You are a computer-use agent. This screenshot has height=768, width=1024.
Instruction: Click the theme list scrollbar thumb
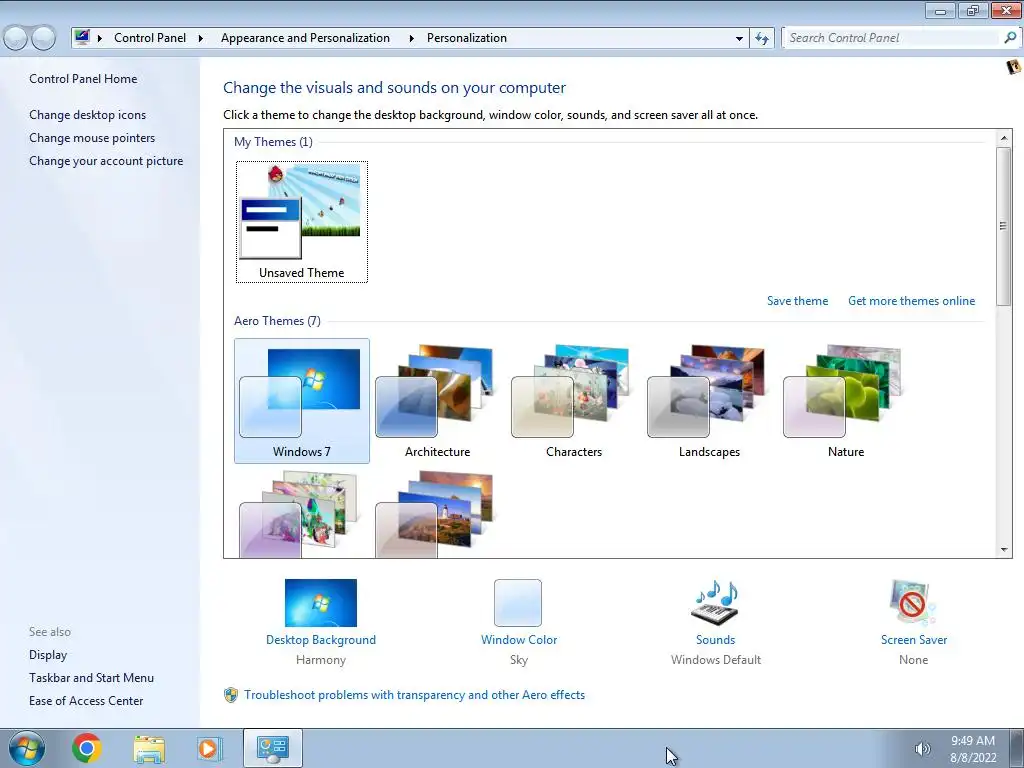coord(1004,226)
